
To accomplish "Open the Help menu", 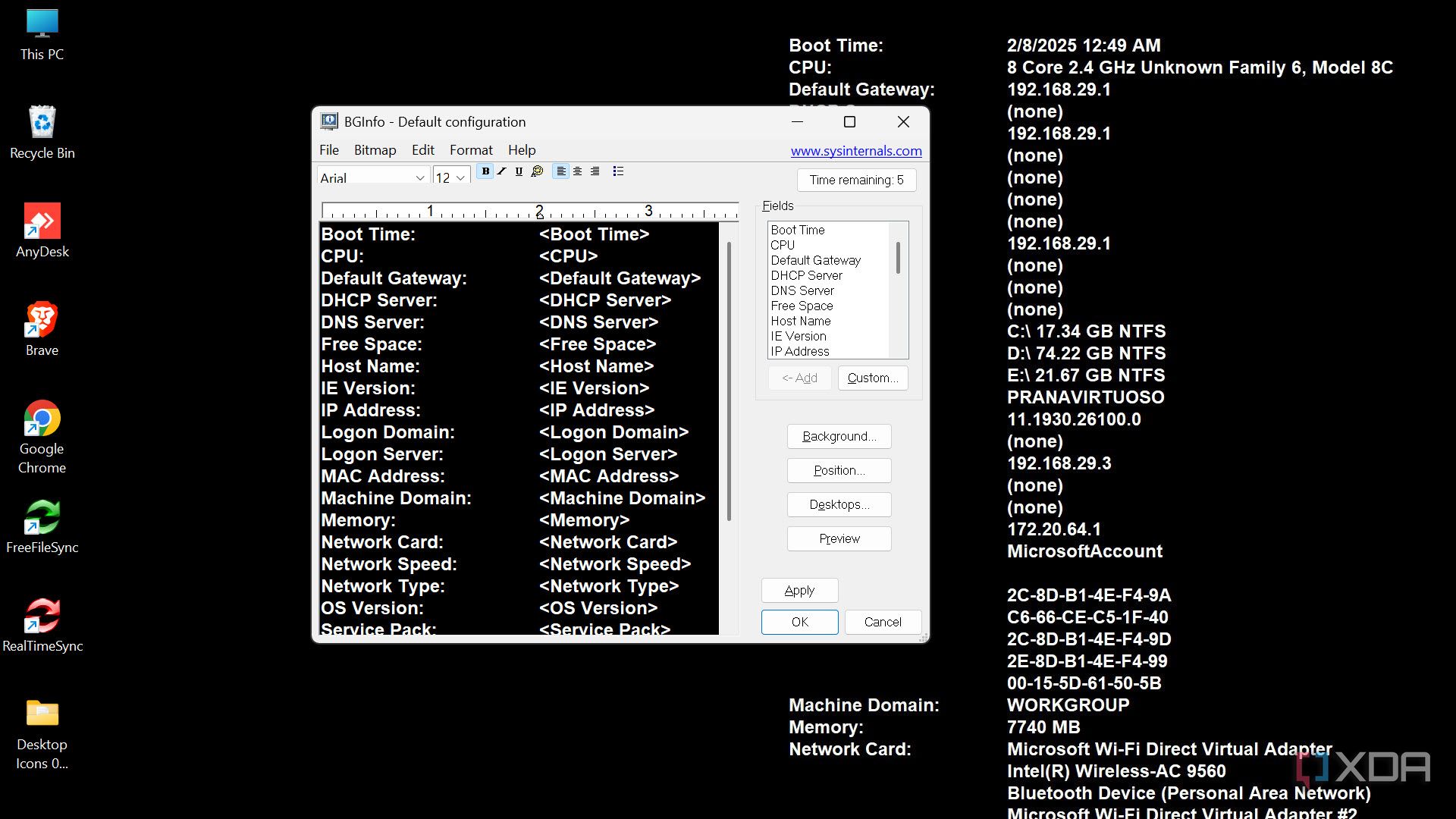I will 522,150.
